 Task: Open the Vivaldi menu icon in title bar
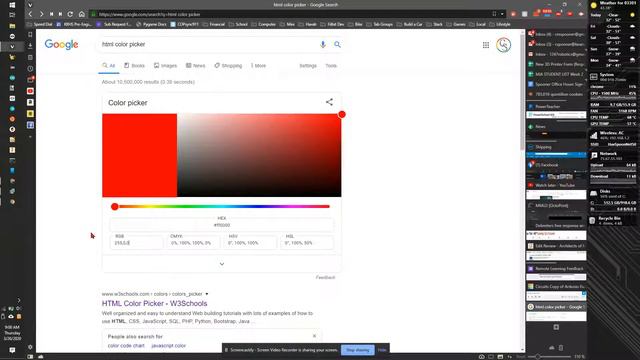pos(30,5)
